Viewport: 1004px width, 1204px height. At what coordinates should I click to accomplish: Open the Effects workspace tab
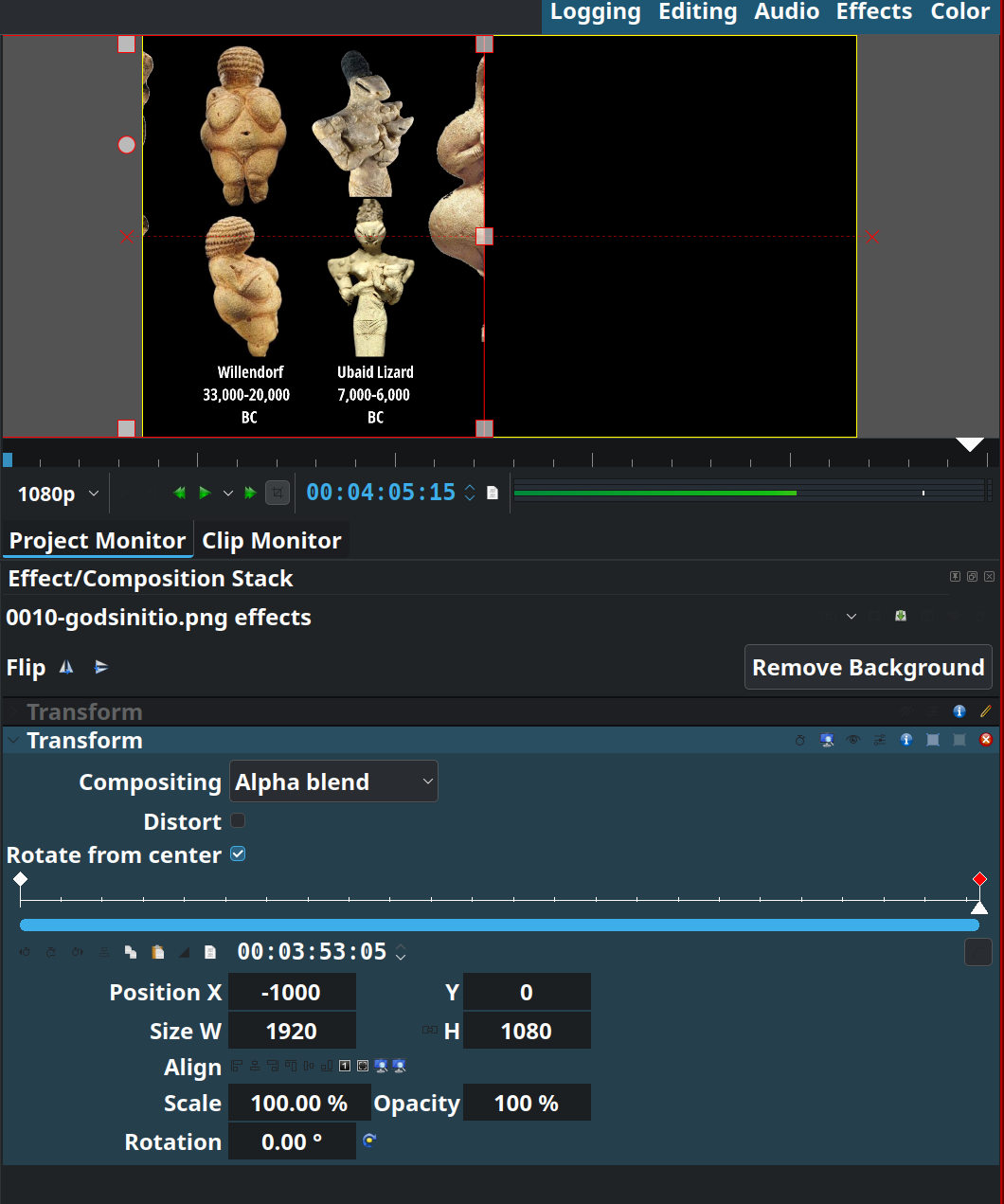coord(873,12)
